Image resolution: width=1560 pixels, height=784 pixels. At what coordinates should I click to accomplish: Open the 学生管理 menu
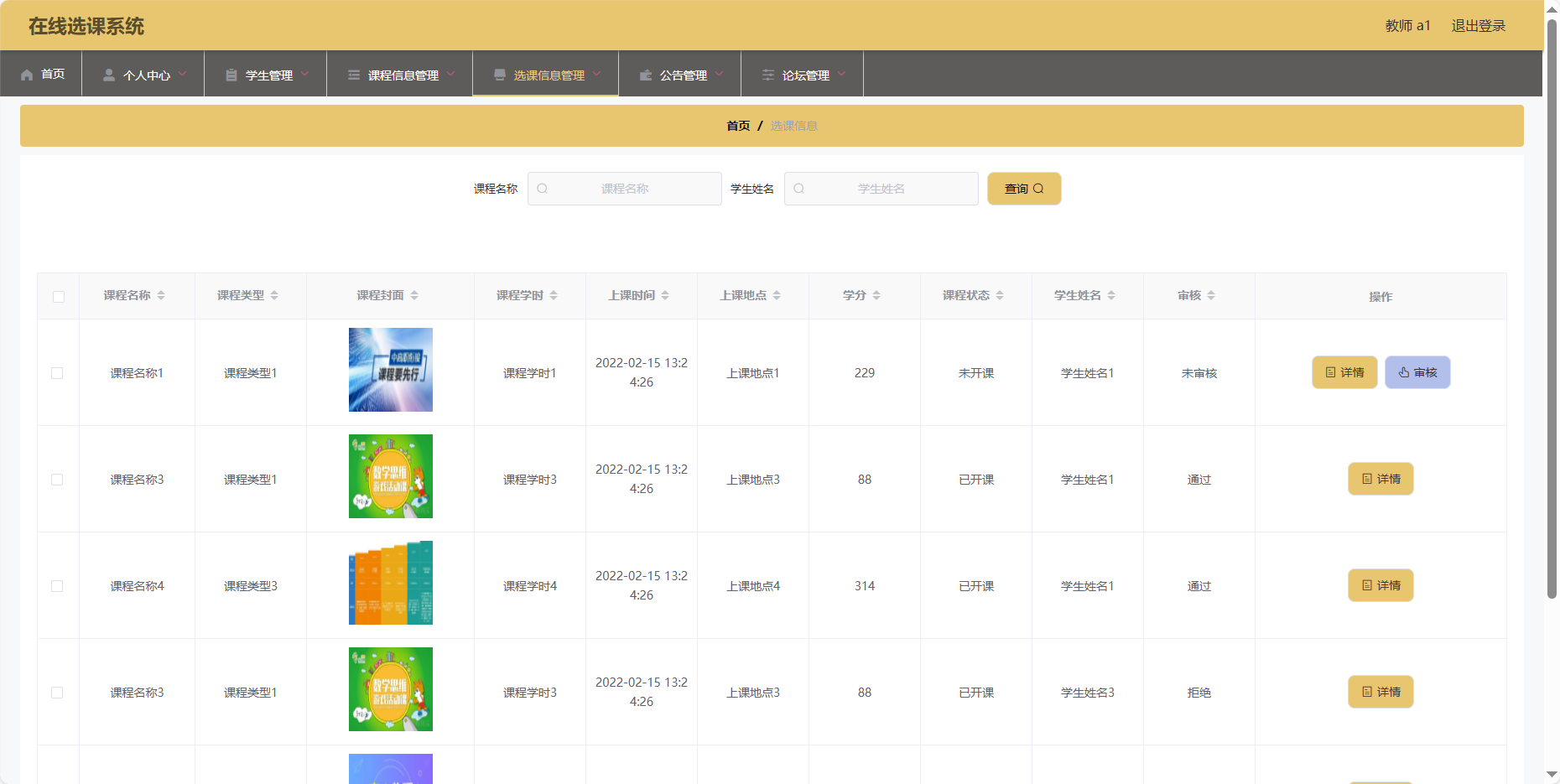[x=266, y=74]
